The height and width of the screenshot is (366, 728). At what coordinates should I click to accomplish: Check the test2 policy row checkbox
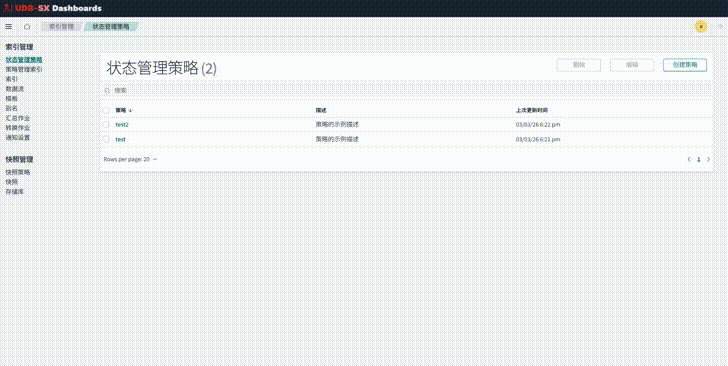click(106, 124)
